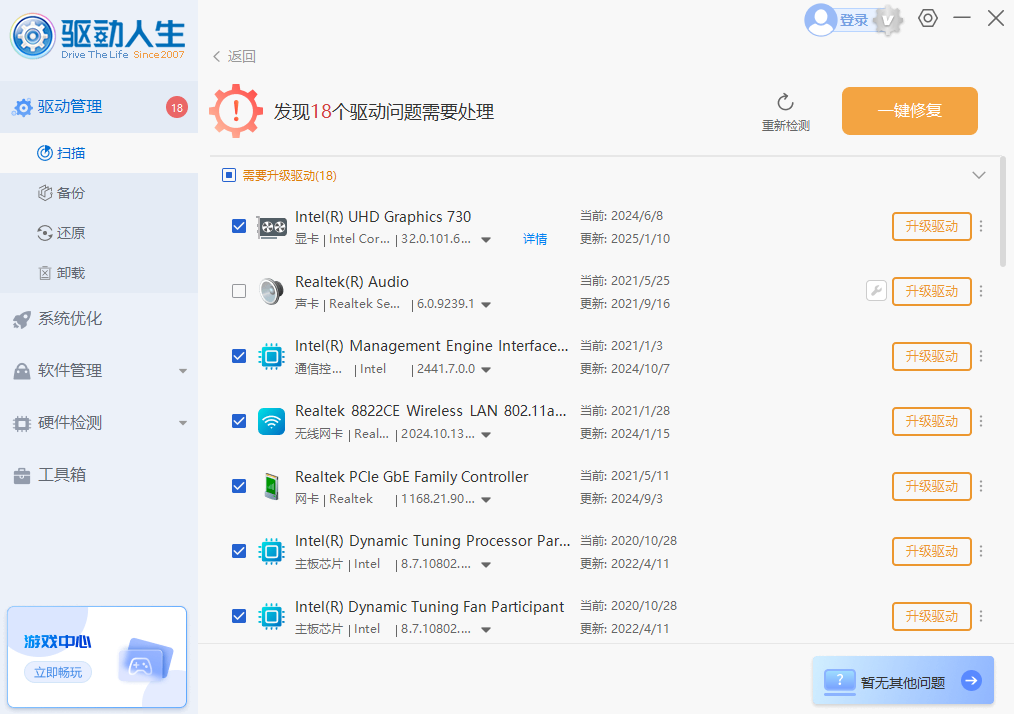Viewport: 1014px width, 714px height.
Task: Click the VIP badge icon
Action: click(888, 21)
